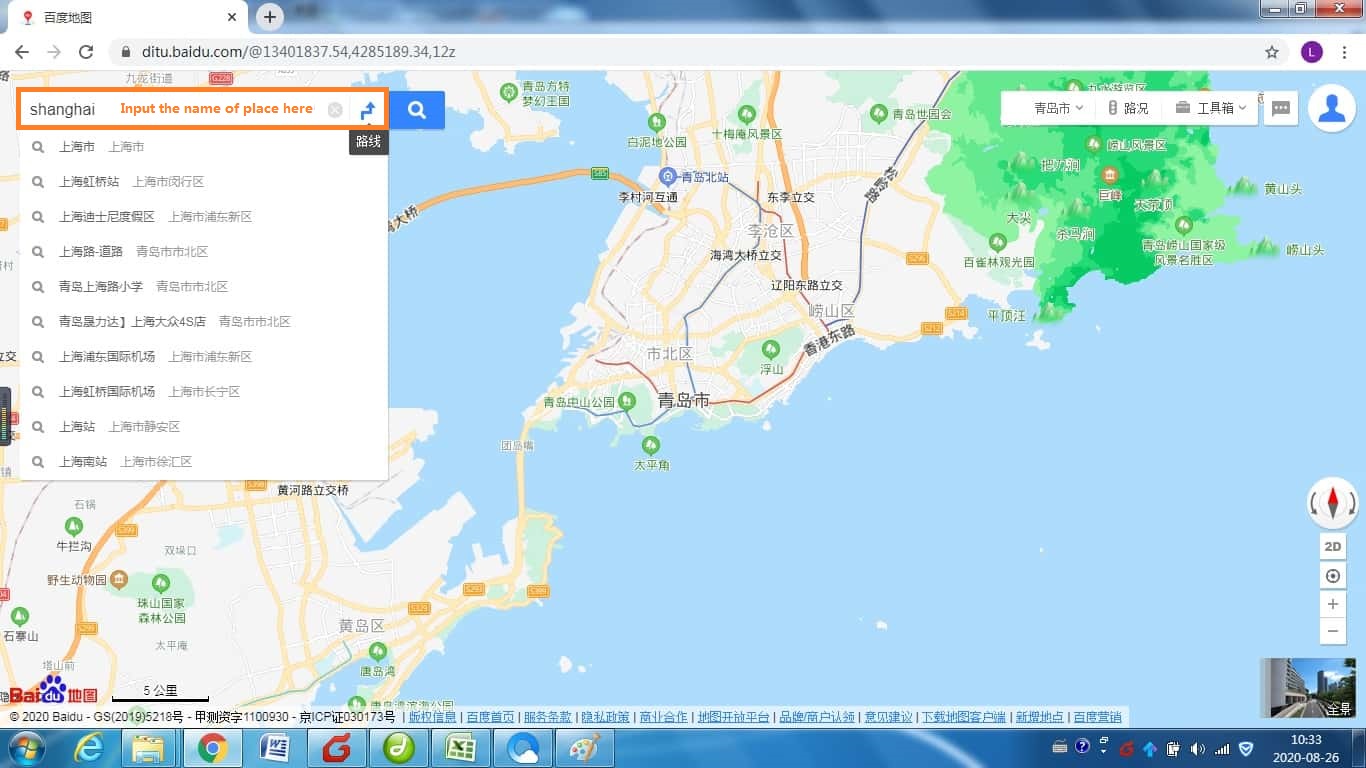Click the 牛拦沟 park marker
This screenshot has width=1366, height=768.
(73, 525)
